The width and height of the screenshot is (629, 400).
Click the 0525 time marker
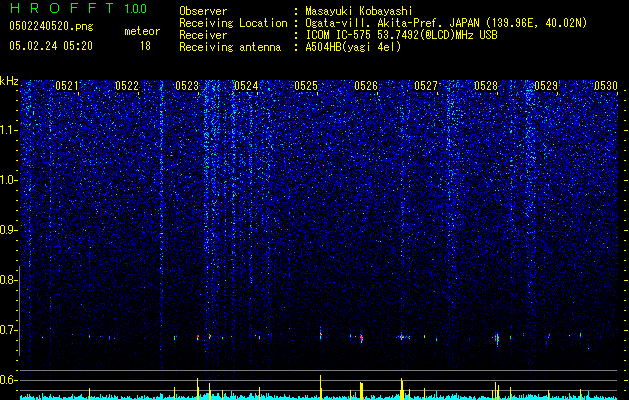(306, 85)
